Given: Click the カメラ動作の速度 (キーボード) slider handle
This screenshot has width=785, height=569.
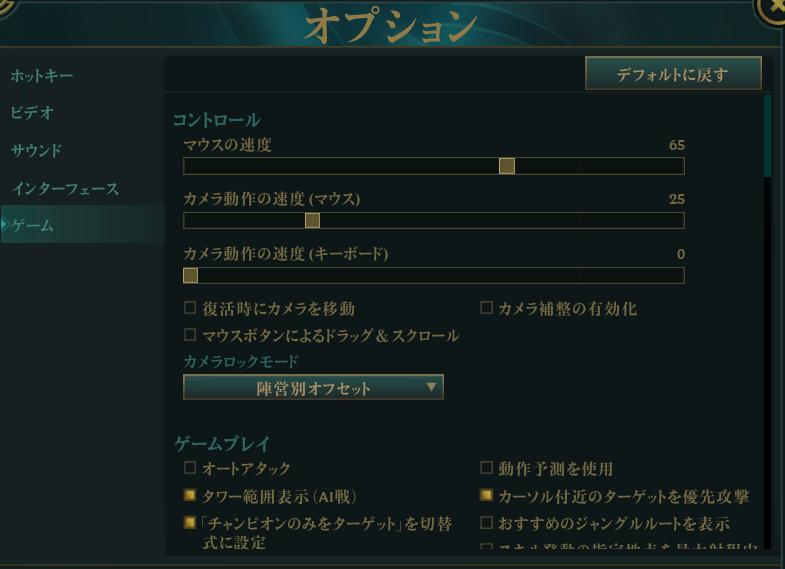Looking at the screenshot, I should click(190, 275).
